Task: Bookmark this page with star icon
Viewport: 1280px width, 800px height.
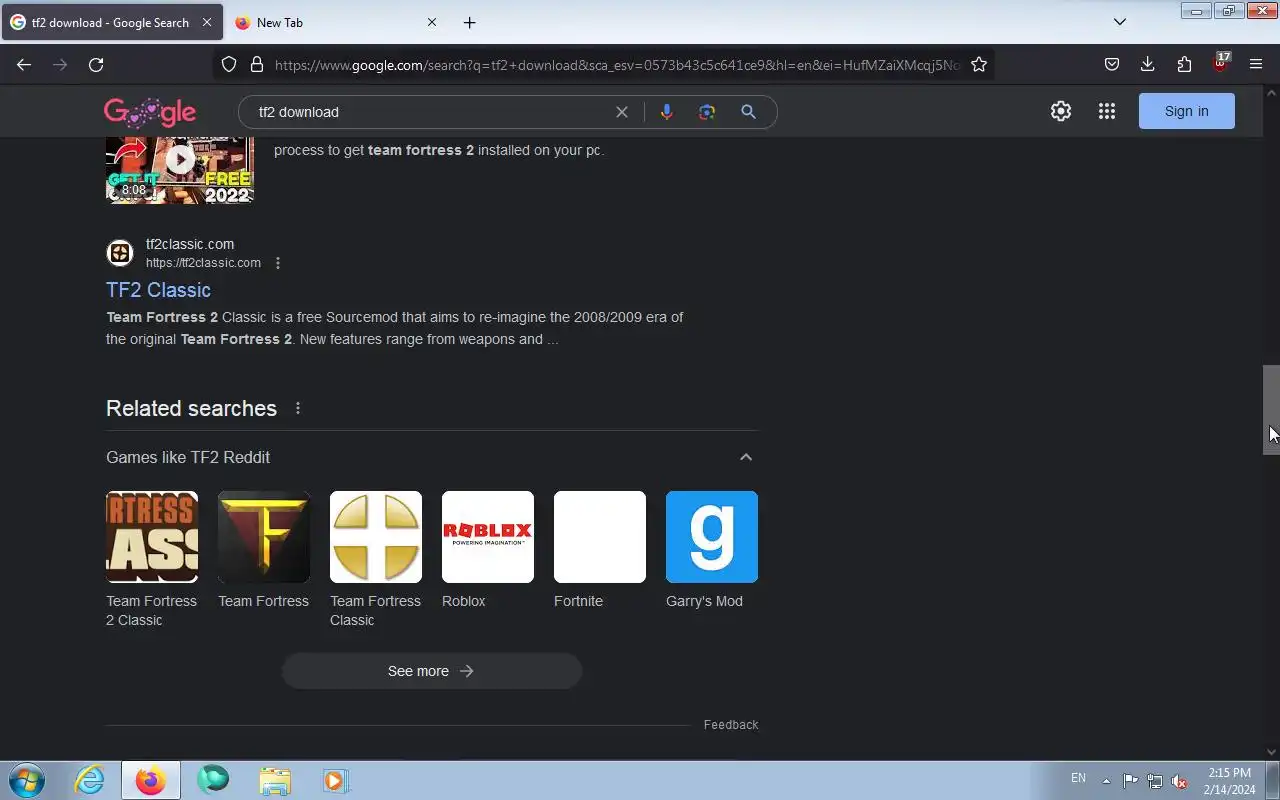Action: (979, 65)
